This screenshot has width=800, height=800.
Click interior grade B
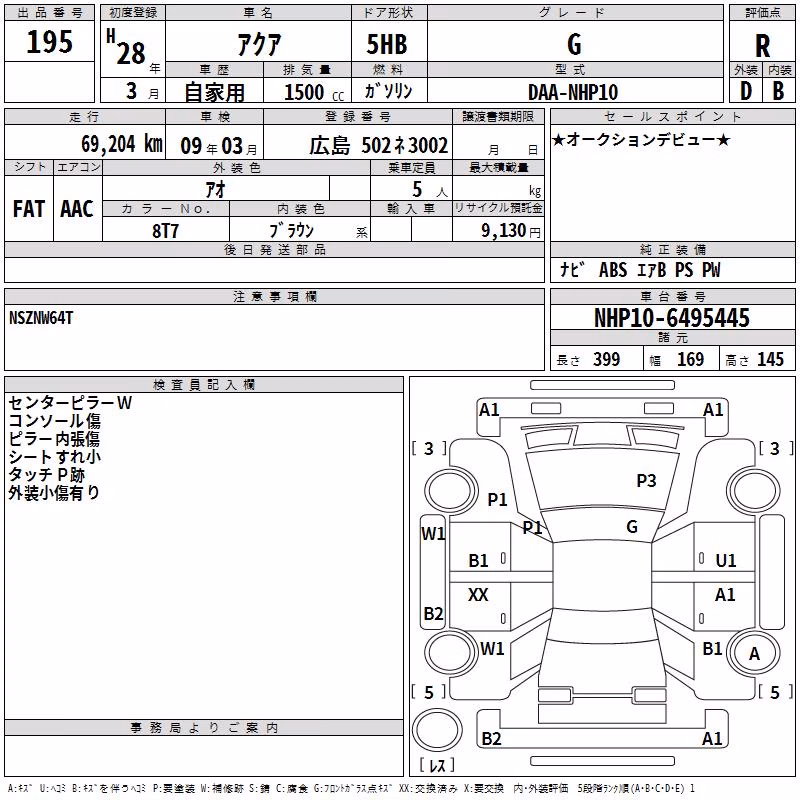[x=778, y=91]
